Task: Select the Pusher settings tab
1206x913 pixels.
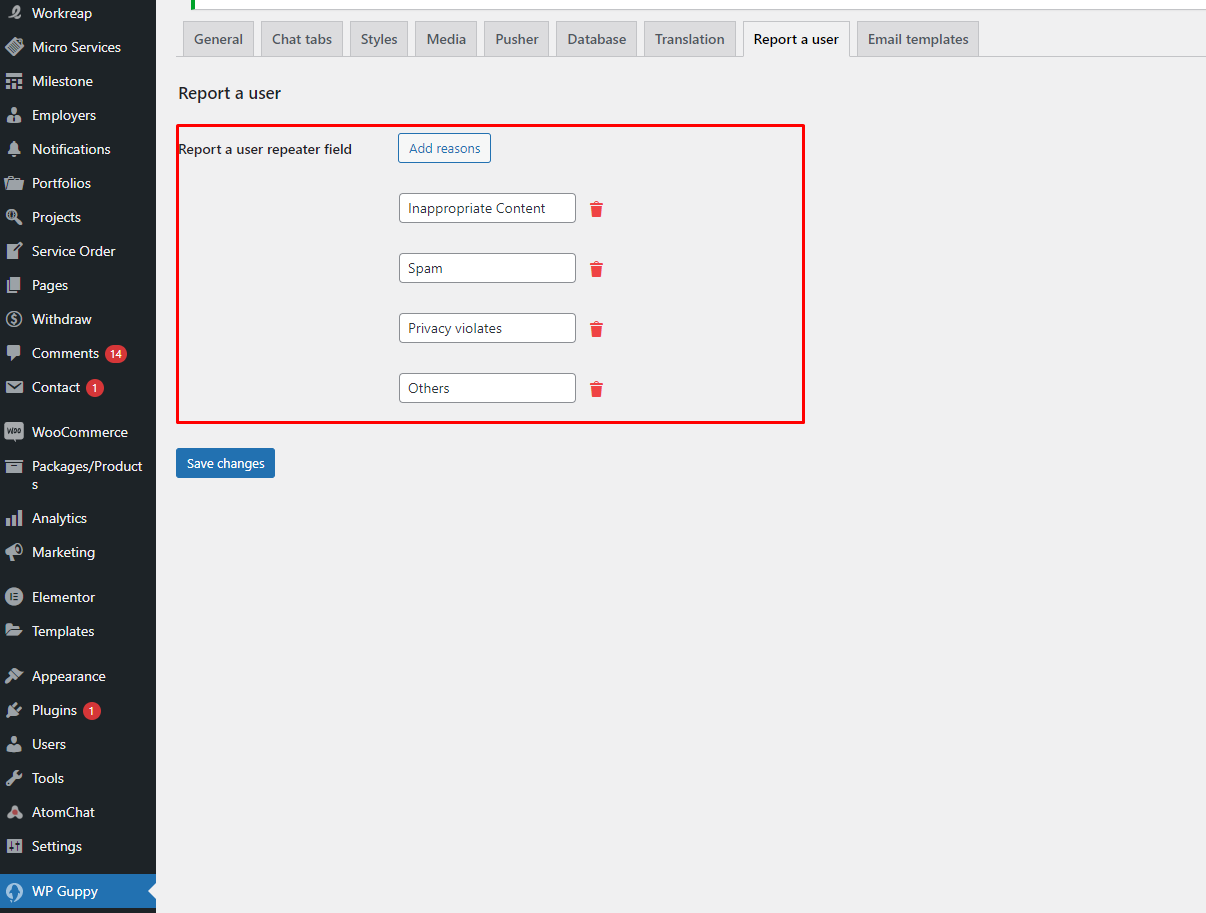Action: point(516,39)
